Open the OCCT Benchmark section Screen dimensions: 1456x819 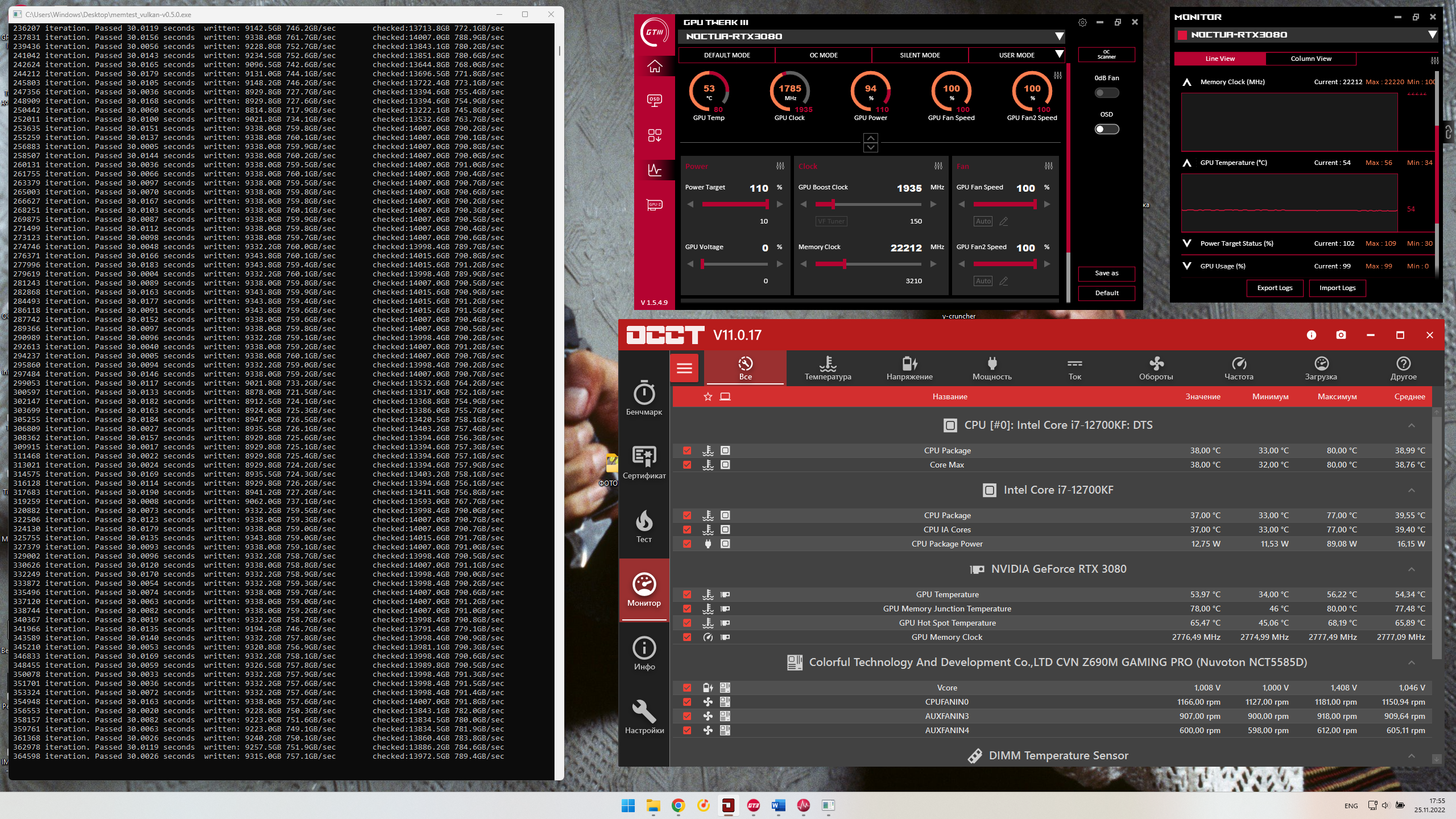point(644,398)
